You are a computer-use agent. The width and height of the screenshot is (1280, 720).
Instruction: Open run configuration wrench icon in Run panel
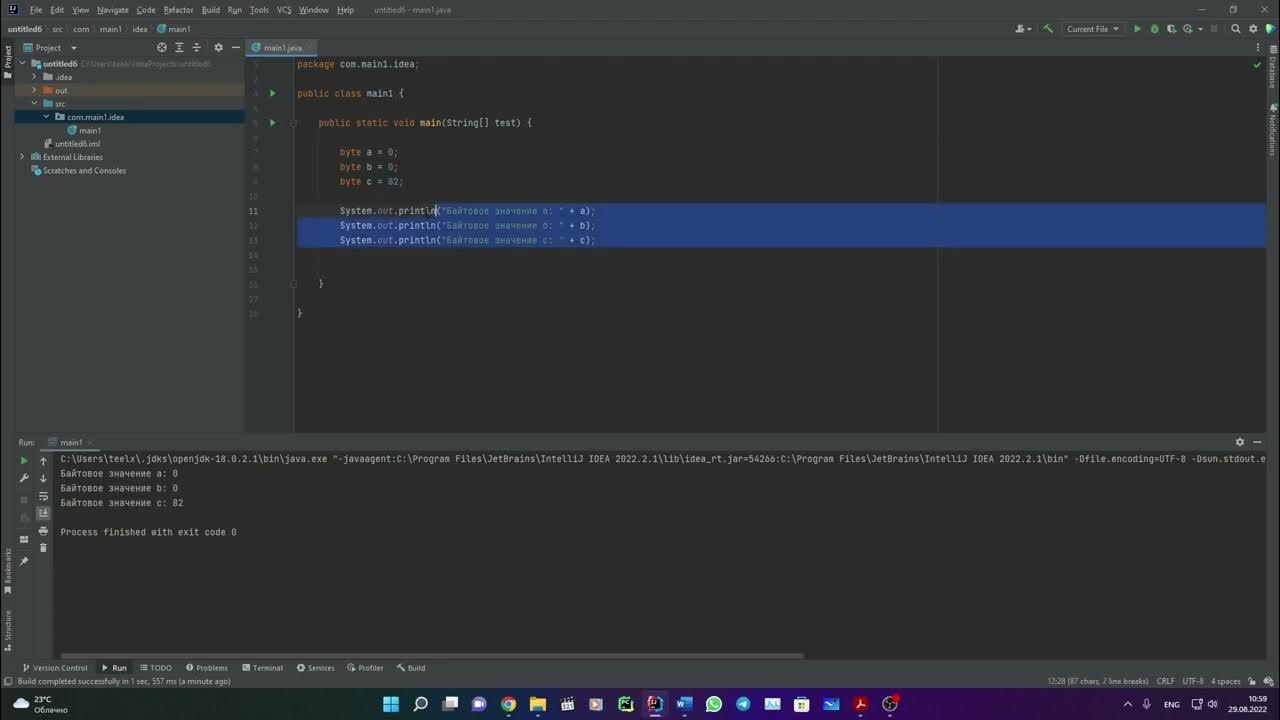pyautogui.click(x=24, y=478)
